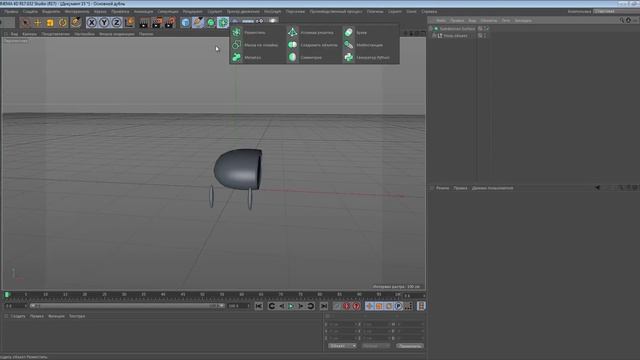Open red keyframe selection question-mark button
This screenshot has width=640, height=360.
pos(356,306)
